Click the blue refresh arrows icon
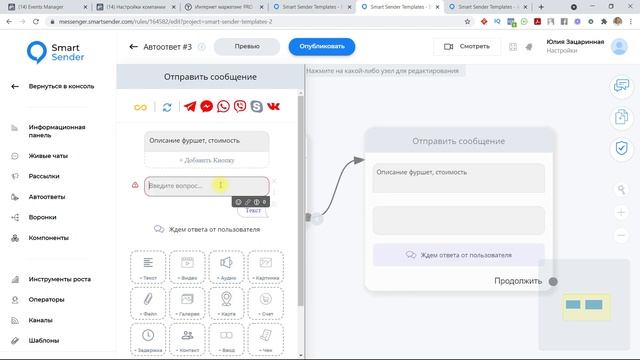 pos(167,107)
